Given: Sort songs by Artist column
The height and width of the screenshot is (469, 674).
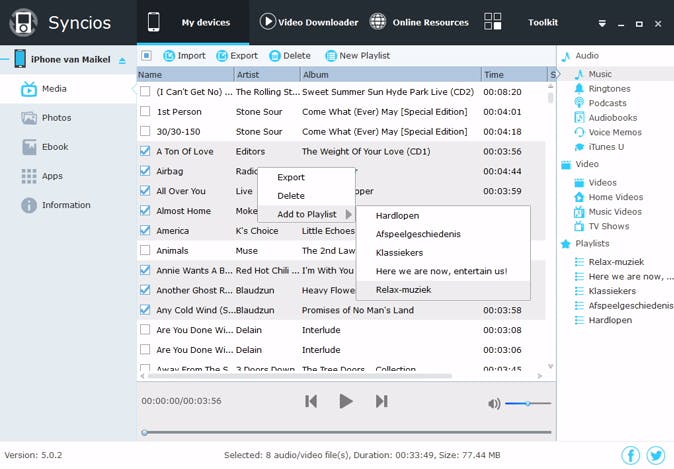Looking at the screenshot, I should tap(267, 74).
